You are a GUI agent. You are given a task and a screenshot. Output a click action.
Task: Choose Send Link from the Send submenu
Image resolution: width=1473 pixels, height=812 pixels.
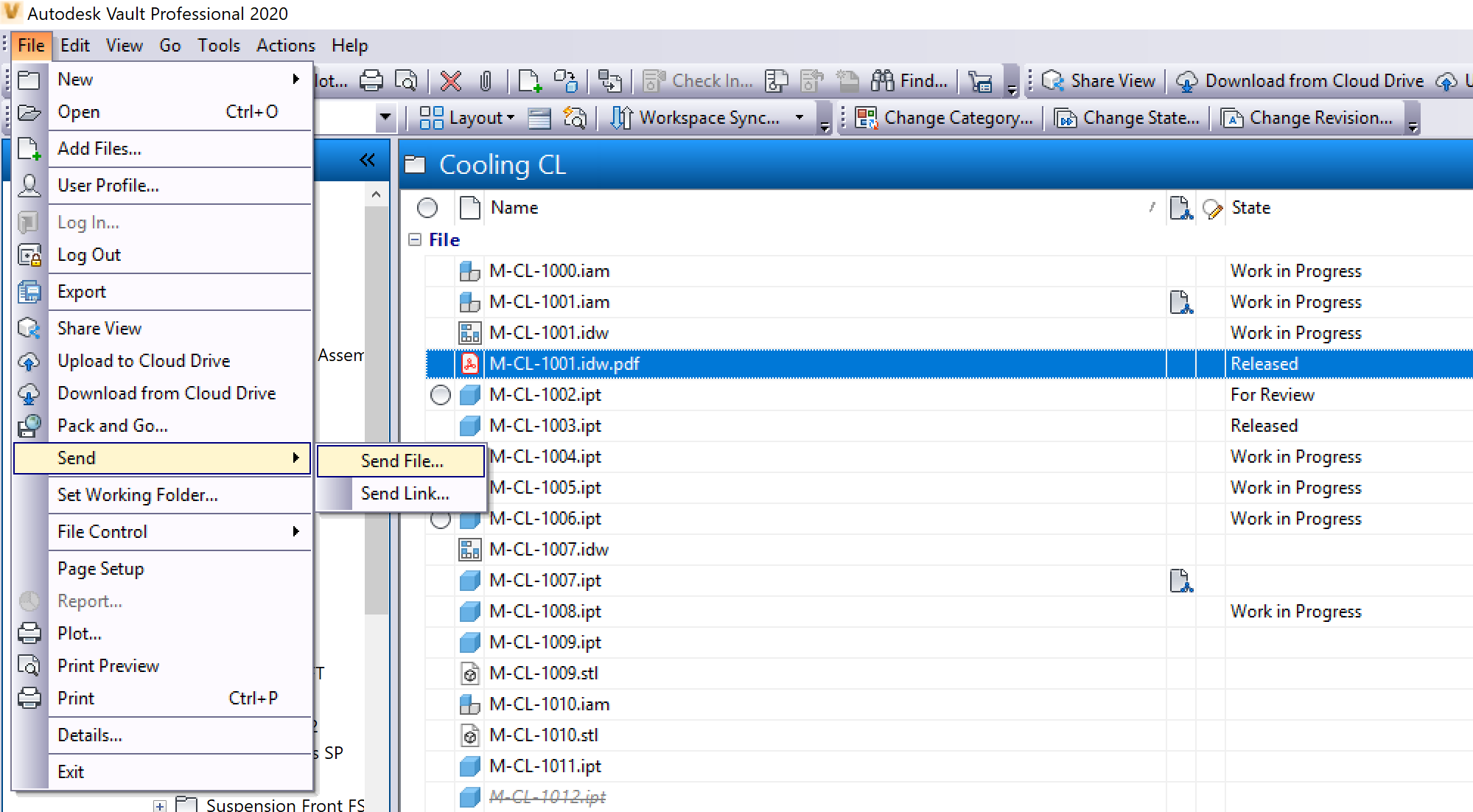click(x=402, y=494)
